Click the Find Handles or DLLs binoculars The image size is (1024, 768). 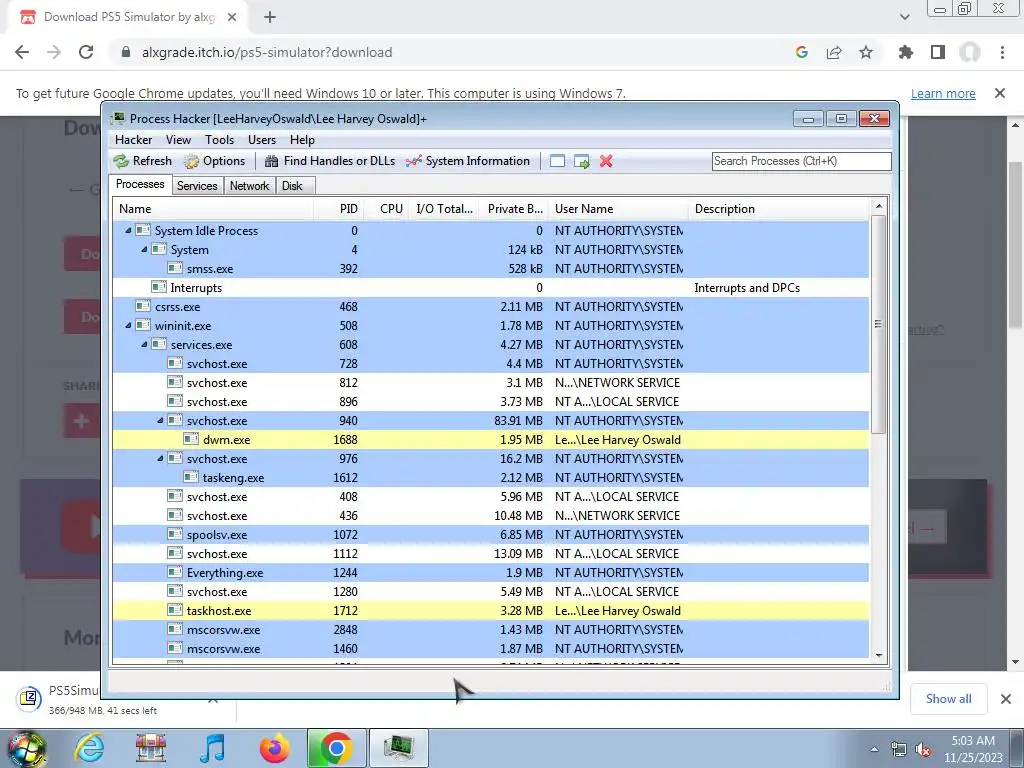click(272, 161)
